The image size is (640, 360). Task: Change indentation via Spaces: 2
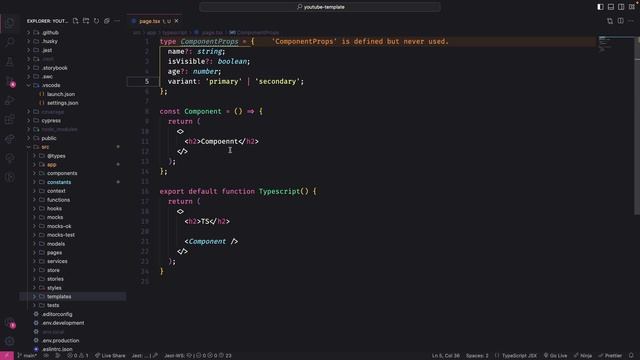click(477, 356)
